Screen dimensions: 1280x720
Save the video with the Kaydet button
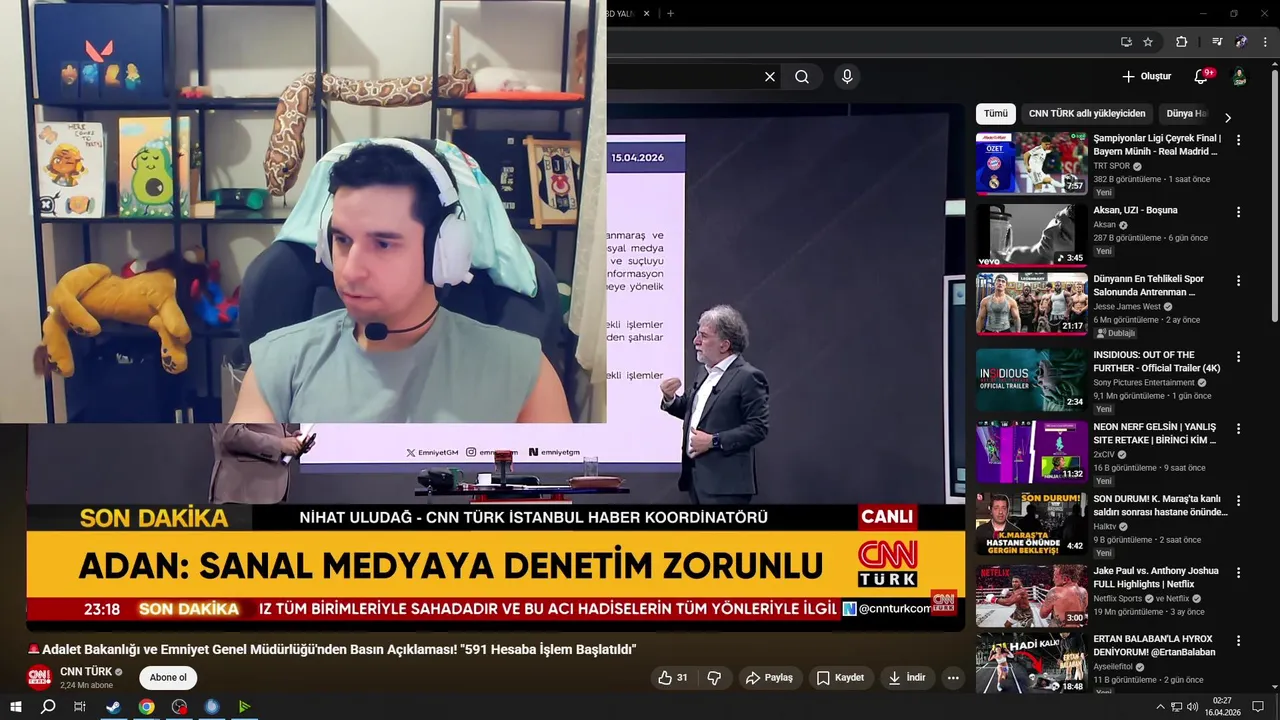point(840,678)
